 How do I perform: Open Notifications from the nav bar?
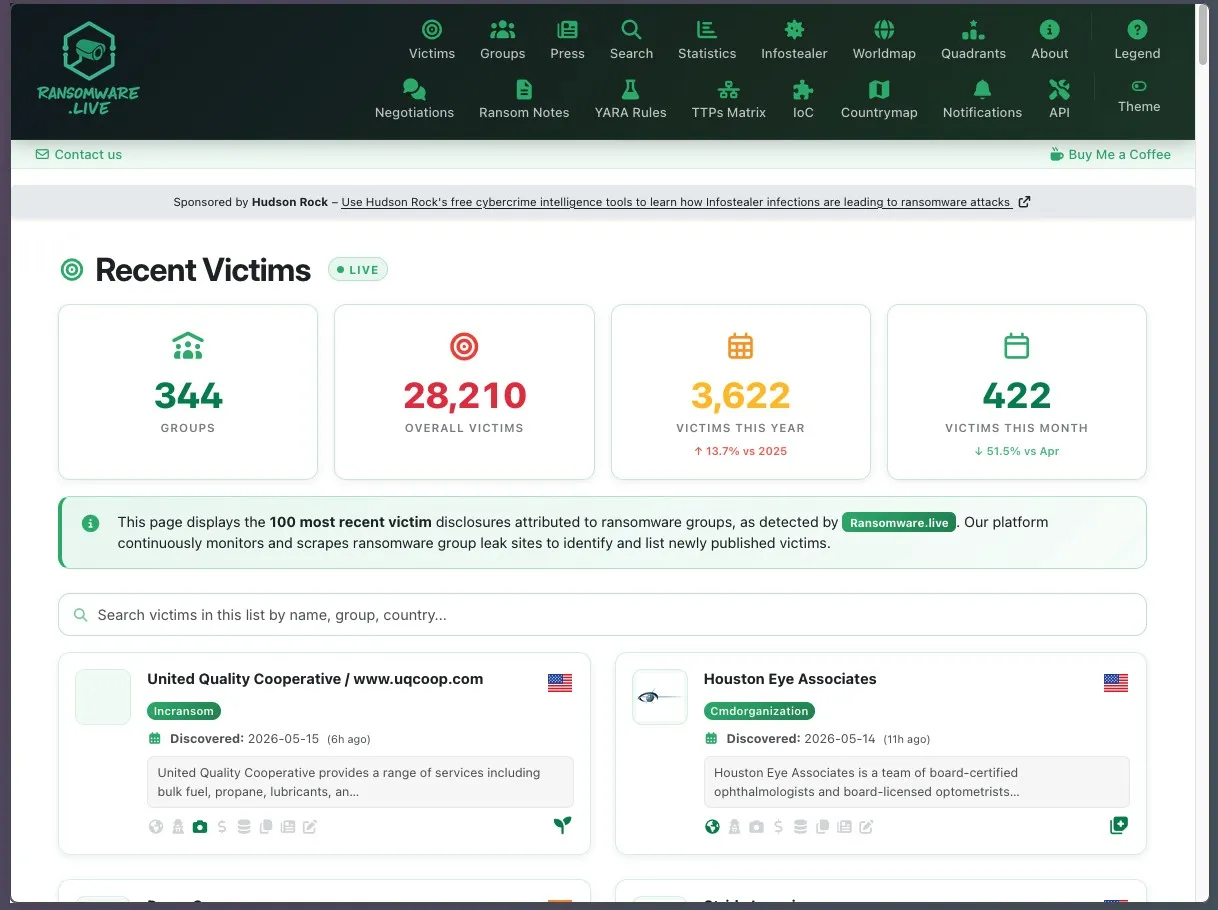[982, 100]
